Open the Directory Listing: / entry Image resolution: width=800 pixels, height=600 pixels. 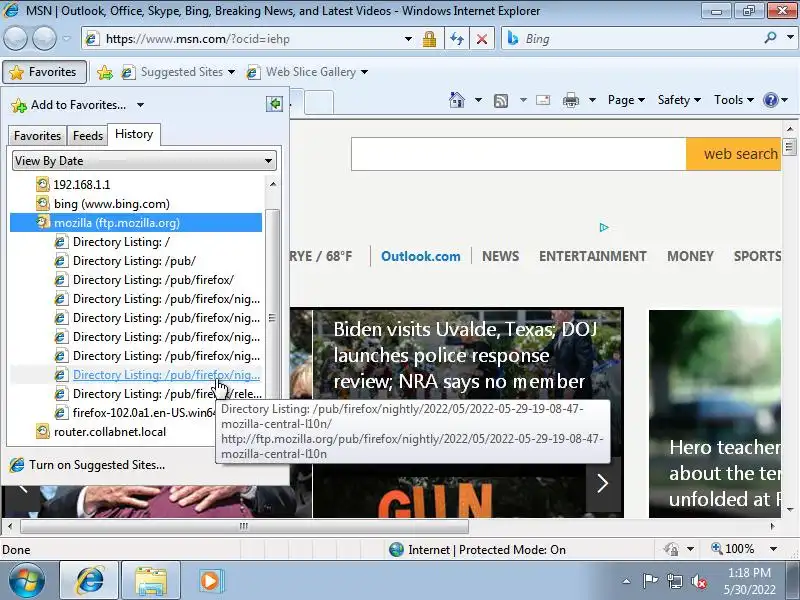[x=121, y=242]
